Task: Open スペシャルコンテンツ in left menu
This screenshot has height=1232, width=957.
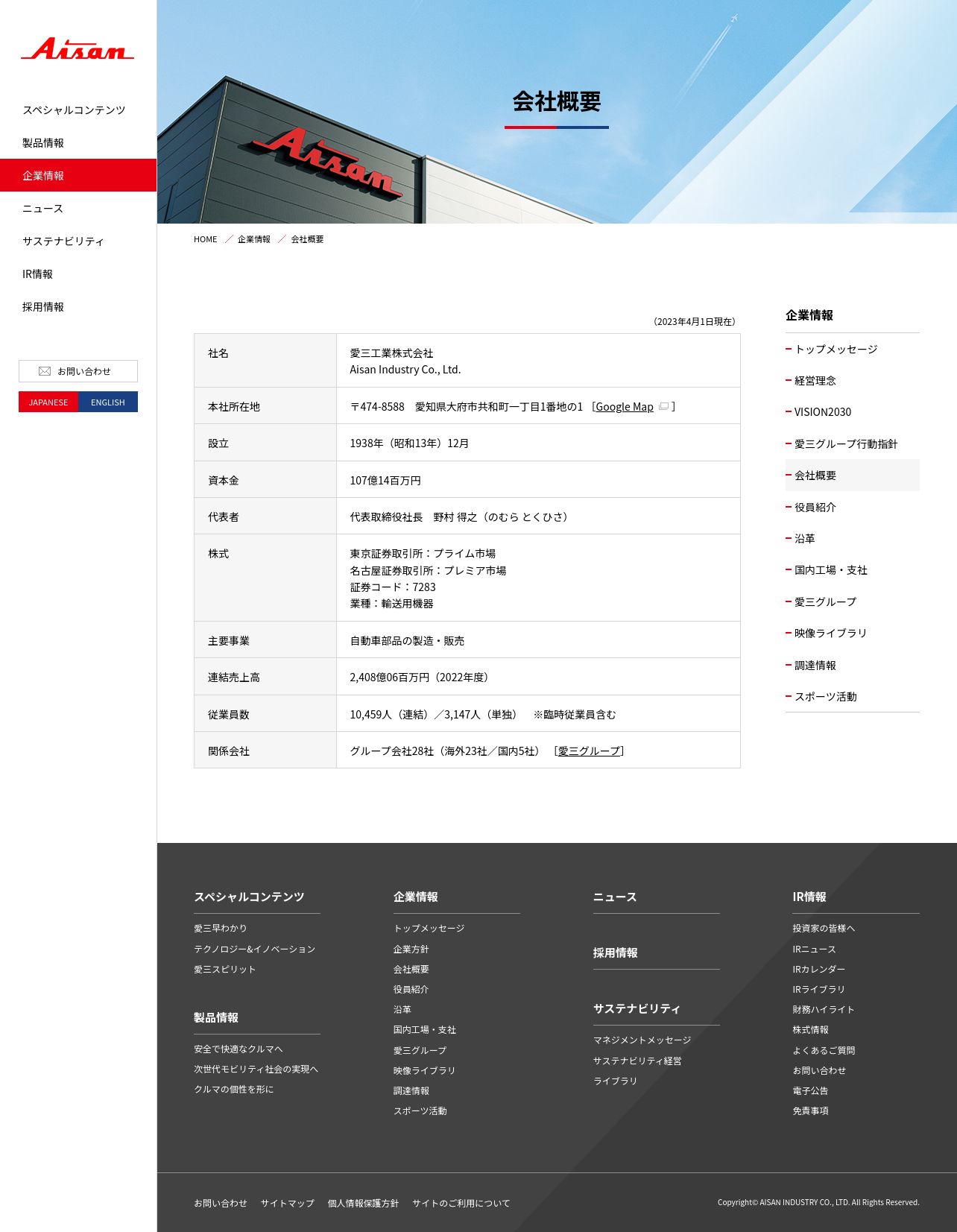Action: (x=78, y=110)
